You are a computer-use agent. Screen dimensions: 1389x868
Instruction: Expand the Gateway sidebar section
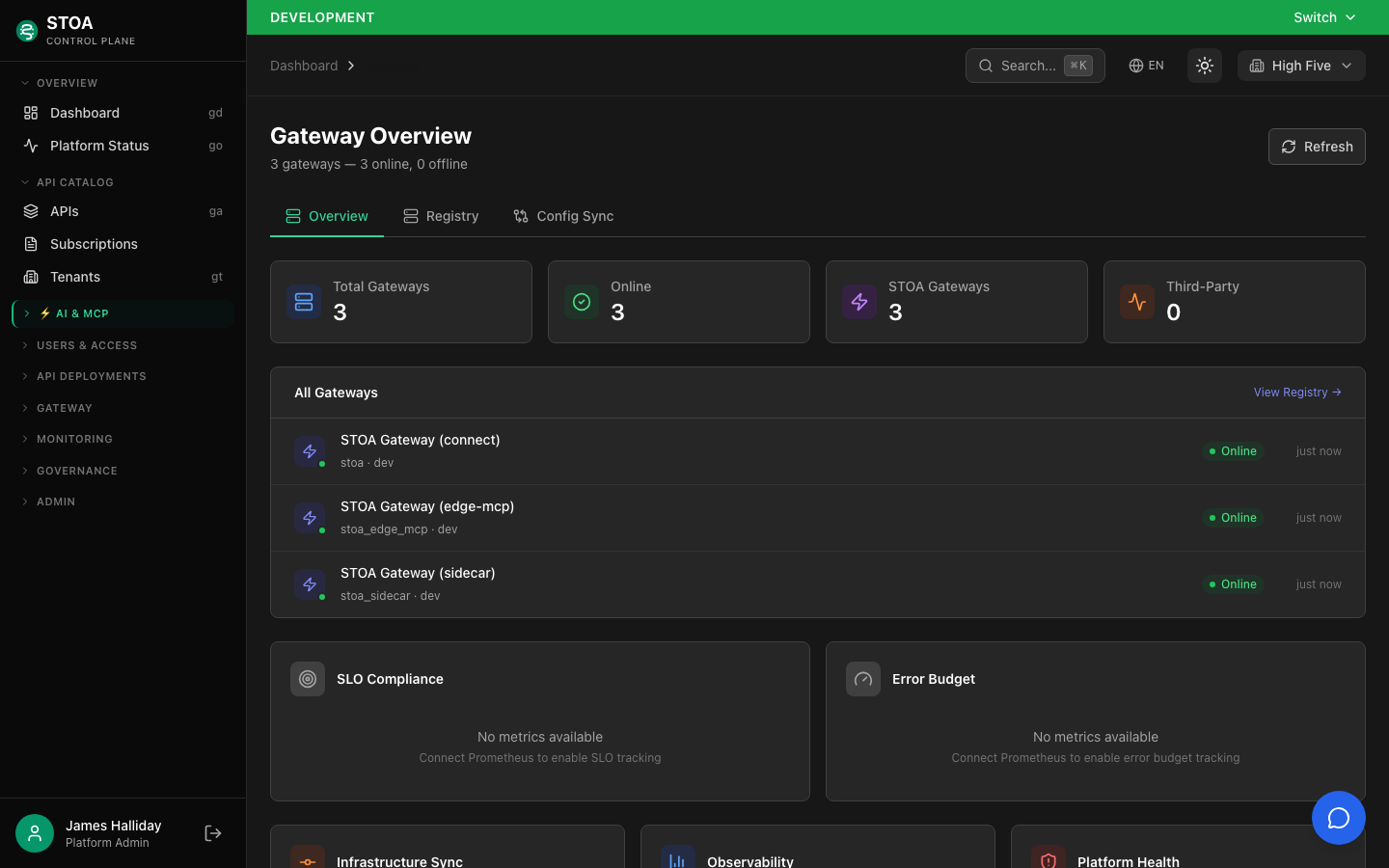[123, 408]
